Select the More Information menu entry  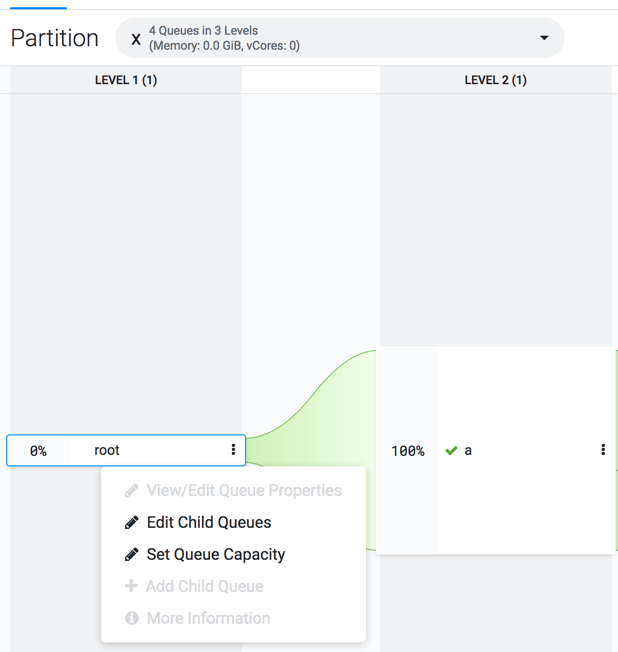click(208, 618)
